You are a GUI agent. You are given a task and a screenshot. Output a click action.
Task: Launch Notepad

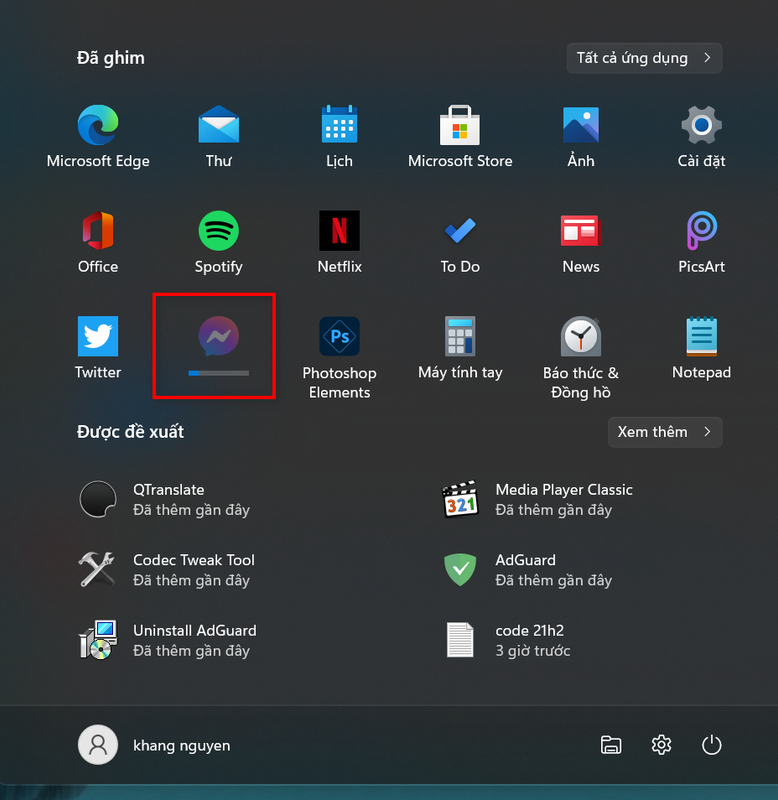tap(701, 348)
